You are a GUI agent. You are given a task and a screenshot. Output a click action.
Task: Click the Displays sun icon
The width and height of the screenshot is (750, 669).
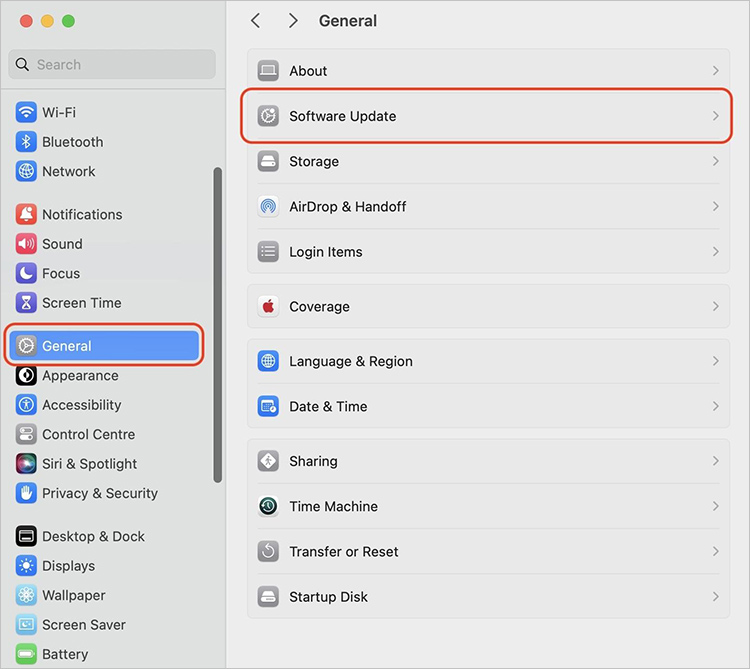pos(26,566)
